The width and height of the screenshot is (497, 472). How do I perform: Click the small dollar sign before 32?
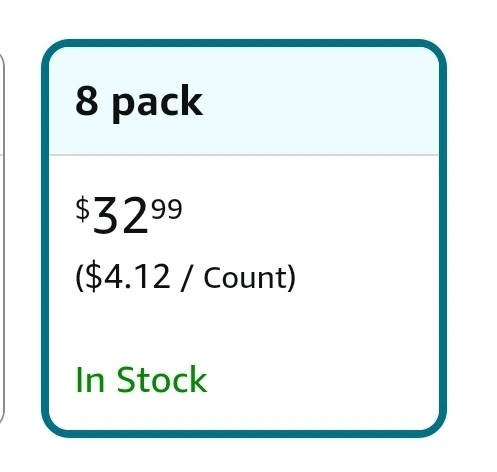point(83,209)
